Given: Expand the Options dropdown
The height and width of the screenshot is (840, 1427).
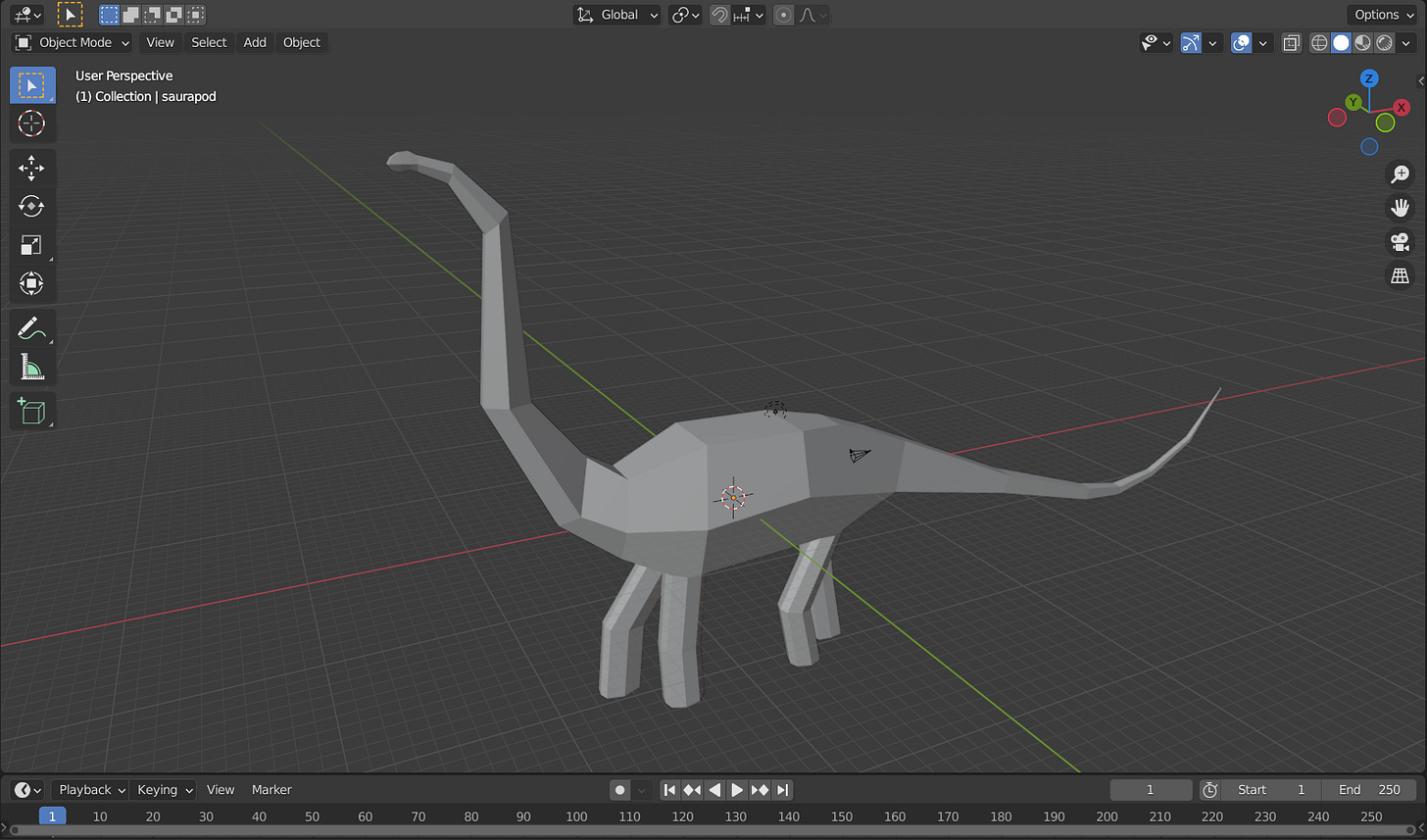Looking at the screenshot, I should pos(1385,15).
